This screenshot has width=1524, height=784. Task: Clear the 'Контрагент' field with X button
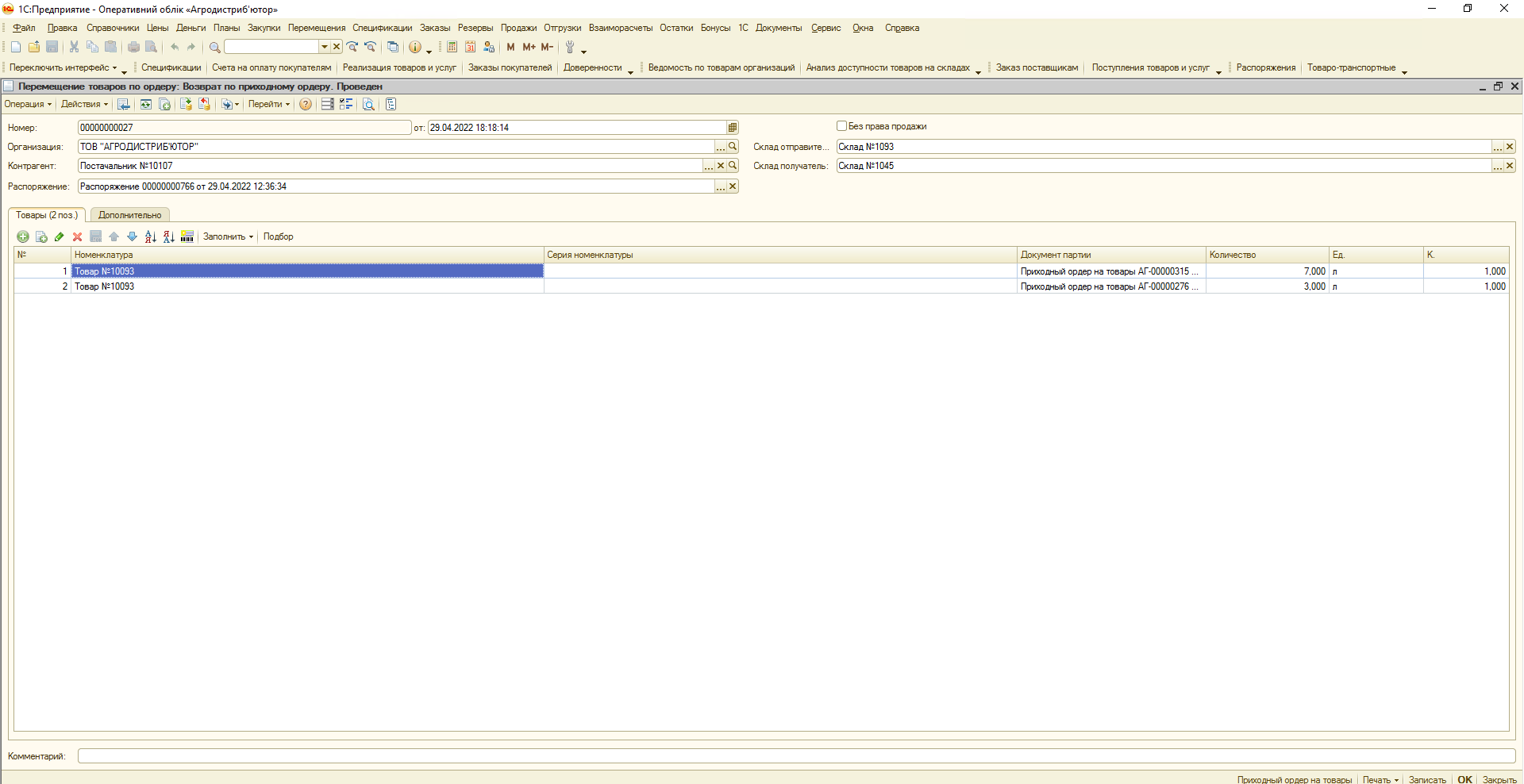click(x=721, y=166)
